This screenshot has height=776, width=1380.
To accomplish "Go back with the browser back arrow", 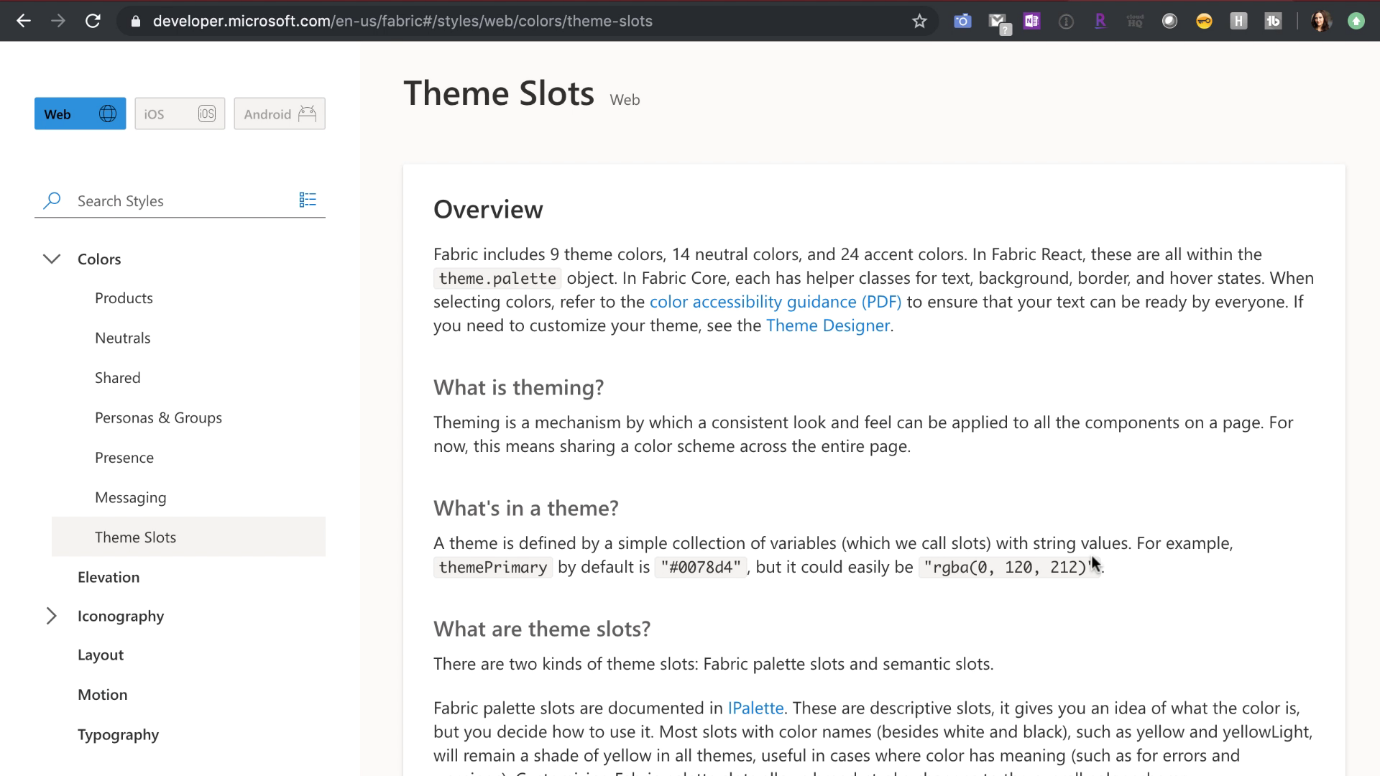I will pyautogui.click(x=24, y=20).
